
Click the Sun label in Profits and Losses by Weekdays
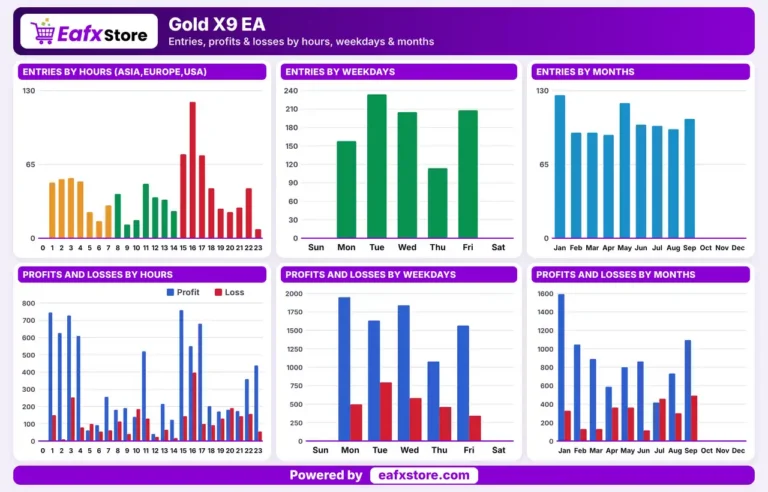(x=320, y=450)
